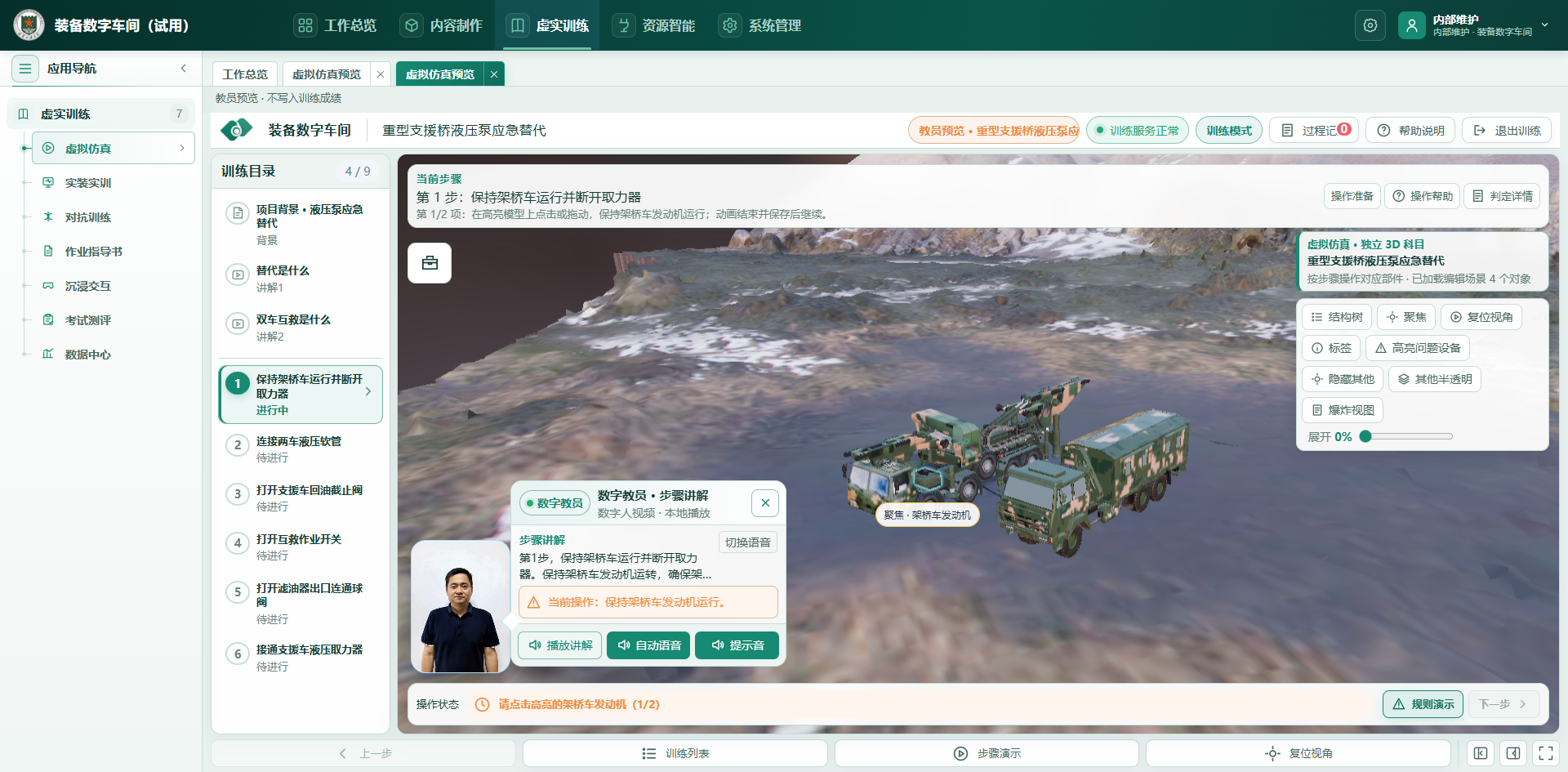This screenshot has width=1568, height=772.
Task: Select the first 虚拟仿真预览 tab
Action: pos(326,74)
